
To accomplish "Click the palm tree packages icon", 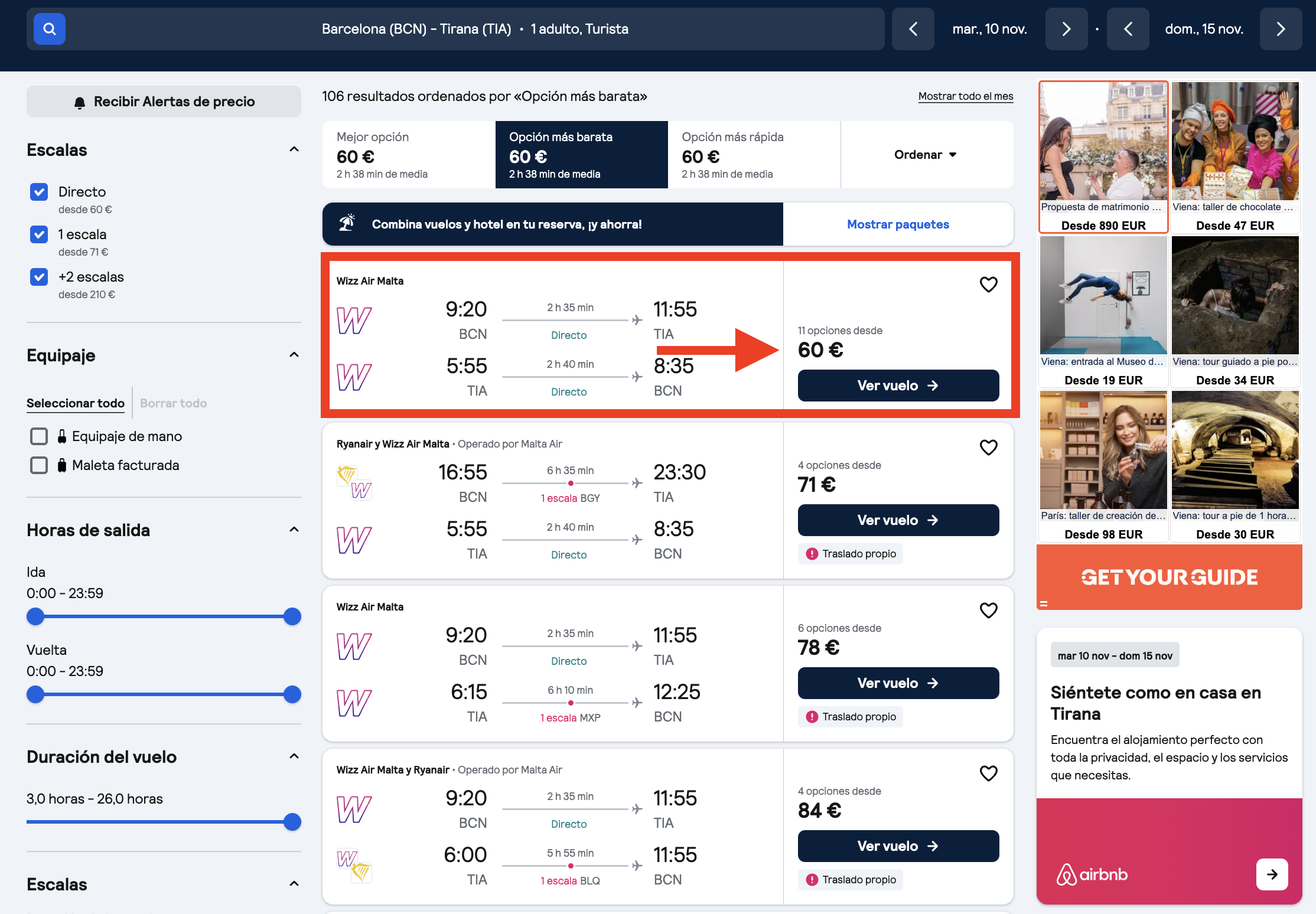I will (347, 223).
